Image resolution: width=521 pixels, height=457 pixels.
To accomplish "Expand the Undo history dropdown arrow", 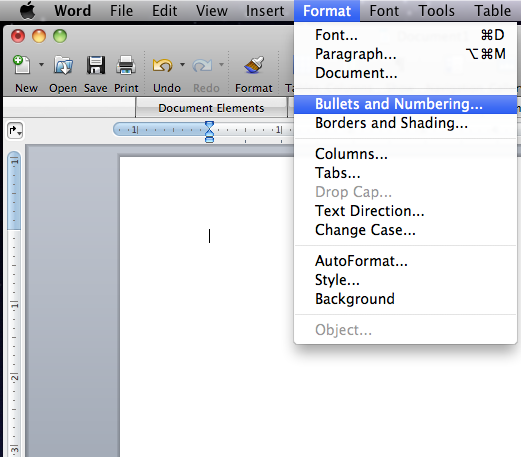I will pos(182,64).
